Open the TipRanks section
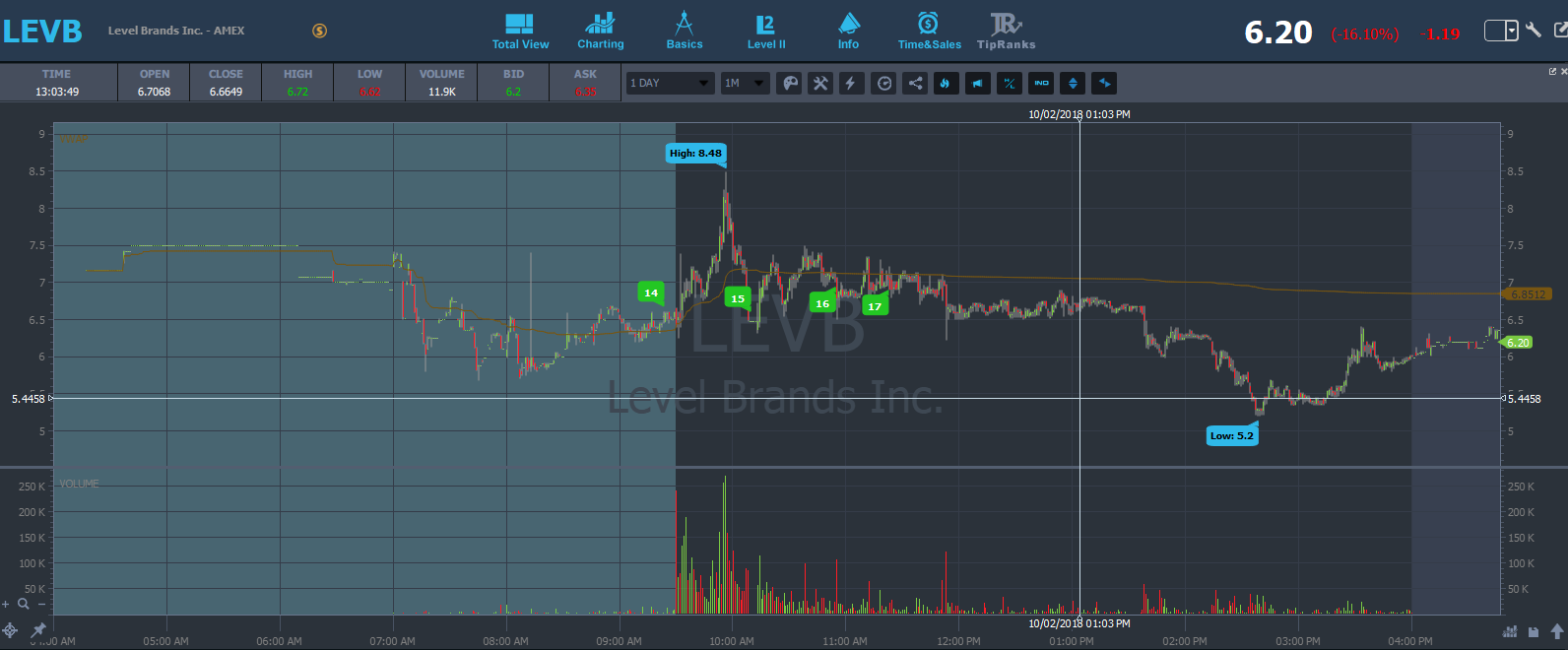1568x650 pixels. pyautogui.click(x=1006, y=32)
